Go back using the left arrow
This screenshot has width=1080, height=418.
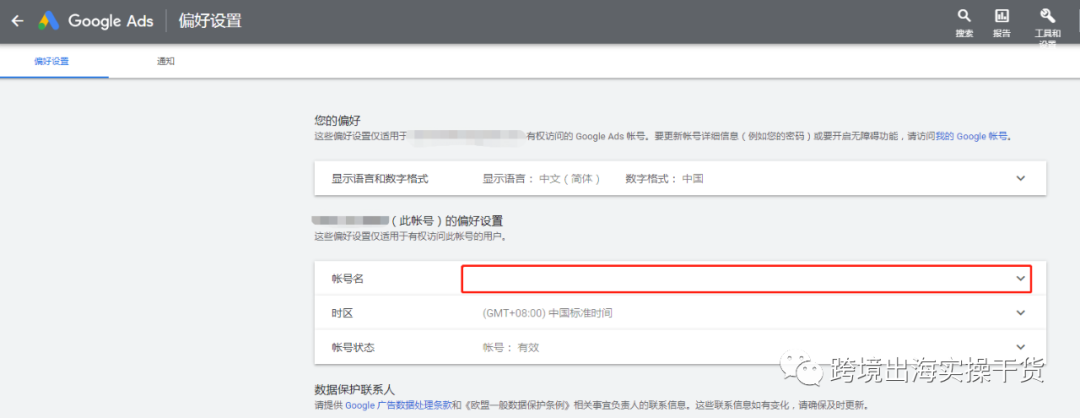[17, 21]
